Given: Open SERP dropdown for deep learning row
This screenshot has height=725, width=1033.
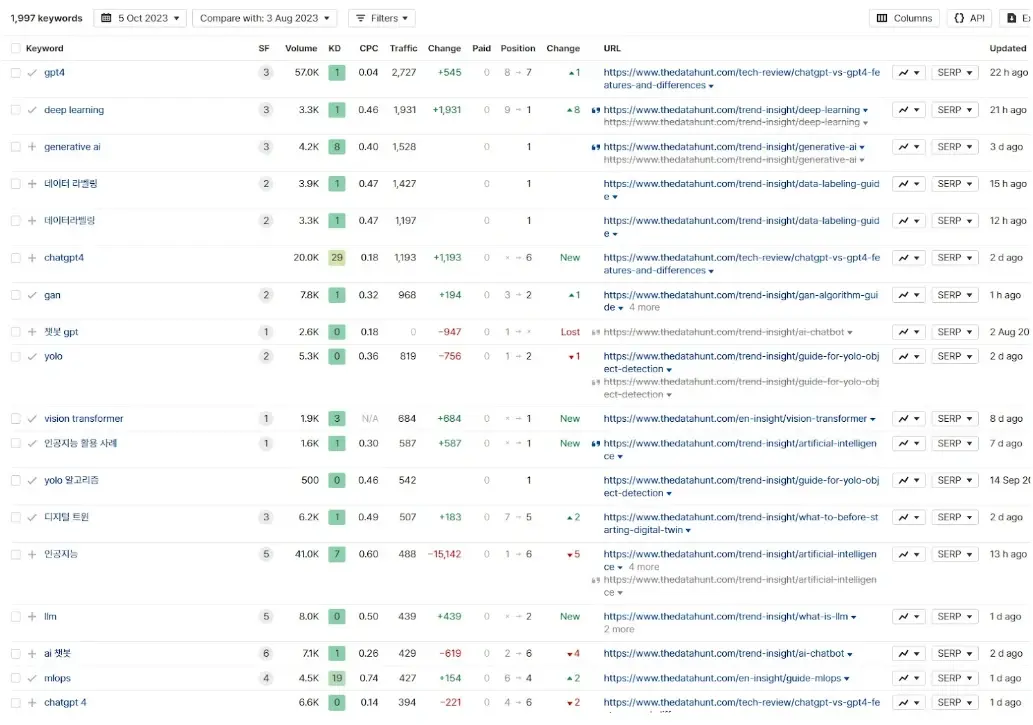Looking at the screenshot, I should [x=955, y=110].
